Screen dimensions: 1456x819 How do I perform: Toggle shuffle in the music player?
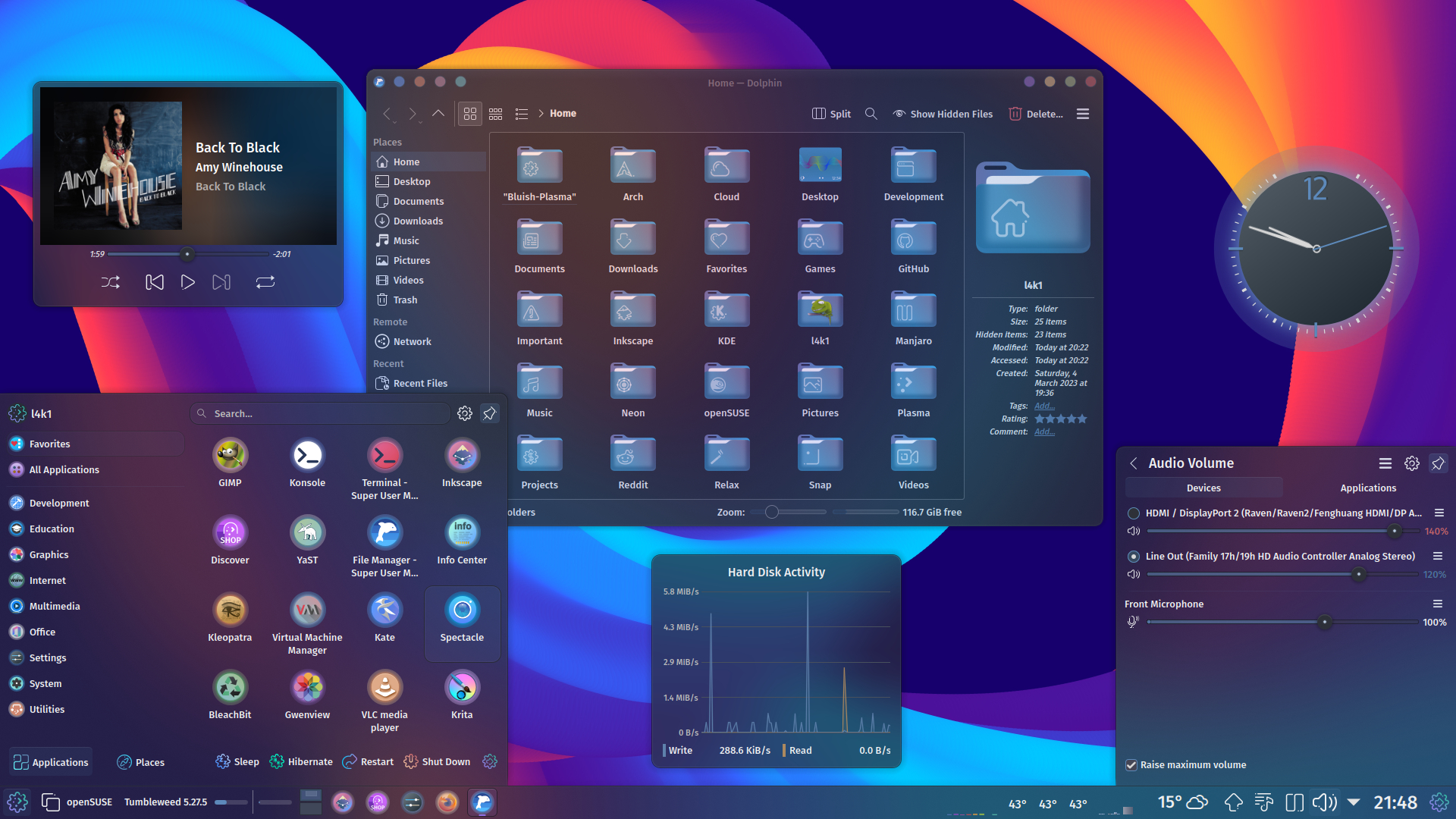click(x=111, y=282)
